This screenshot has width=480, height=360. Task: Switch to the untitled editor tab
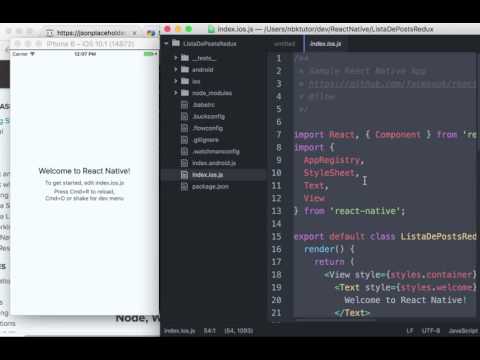284,44
